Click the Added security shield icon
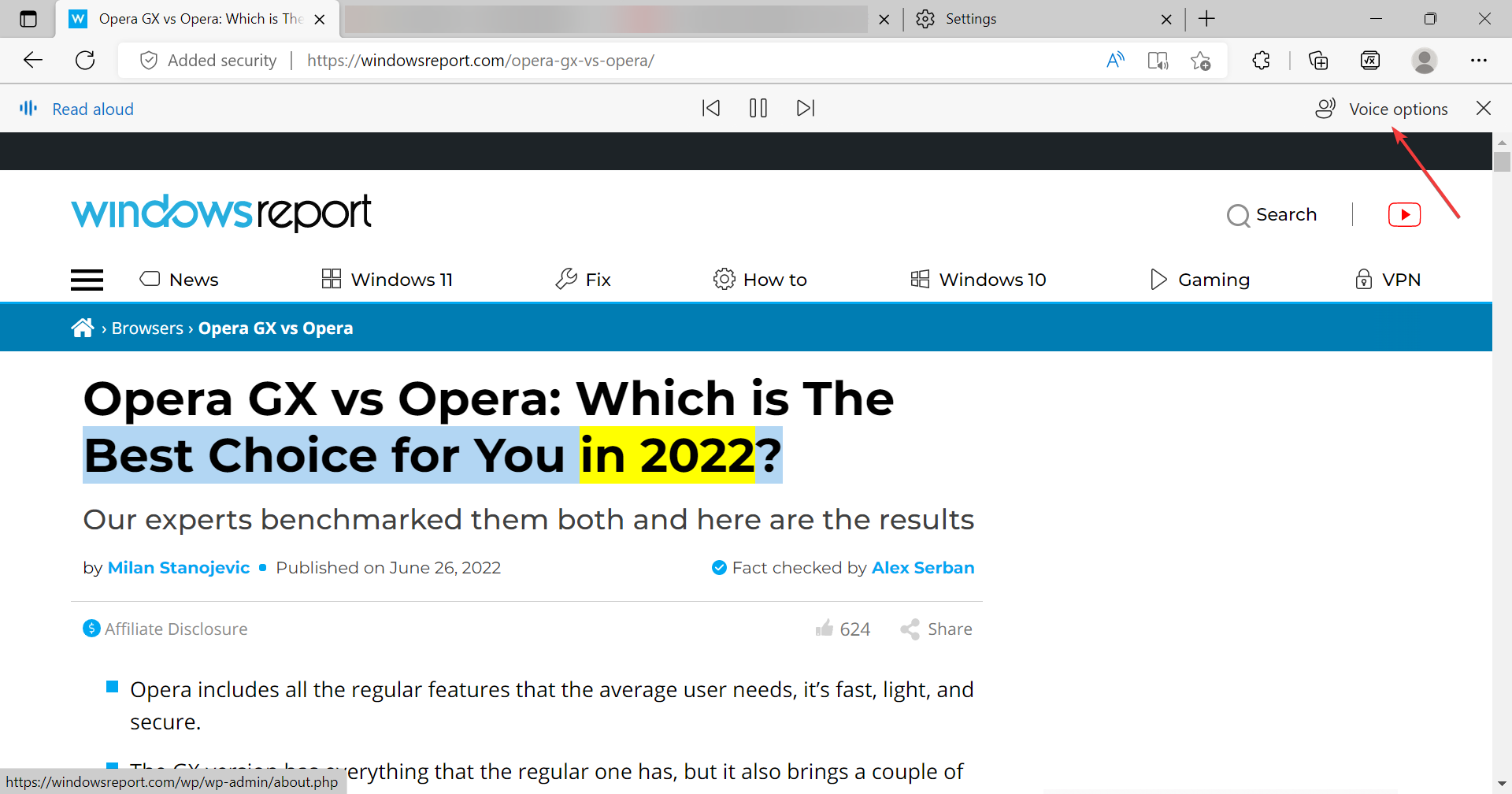The height and width of the screenshot is (794, 1512). tap(149, 61)
